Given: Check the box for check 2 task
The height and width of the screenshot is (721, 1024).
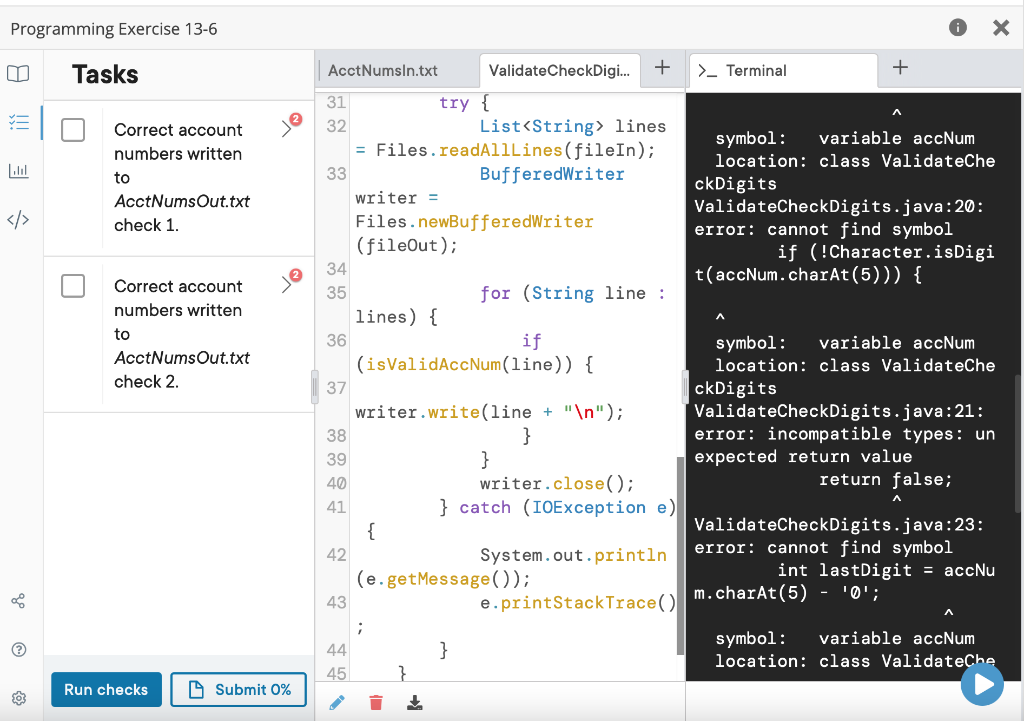Looking at the screenshot, I should click(73, 286).
